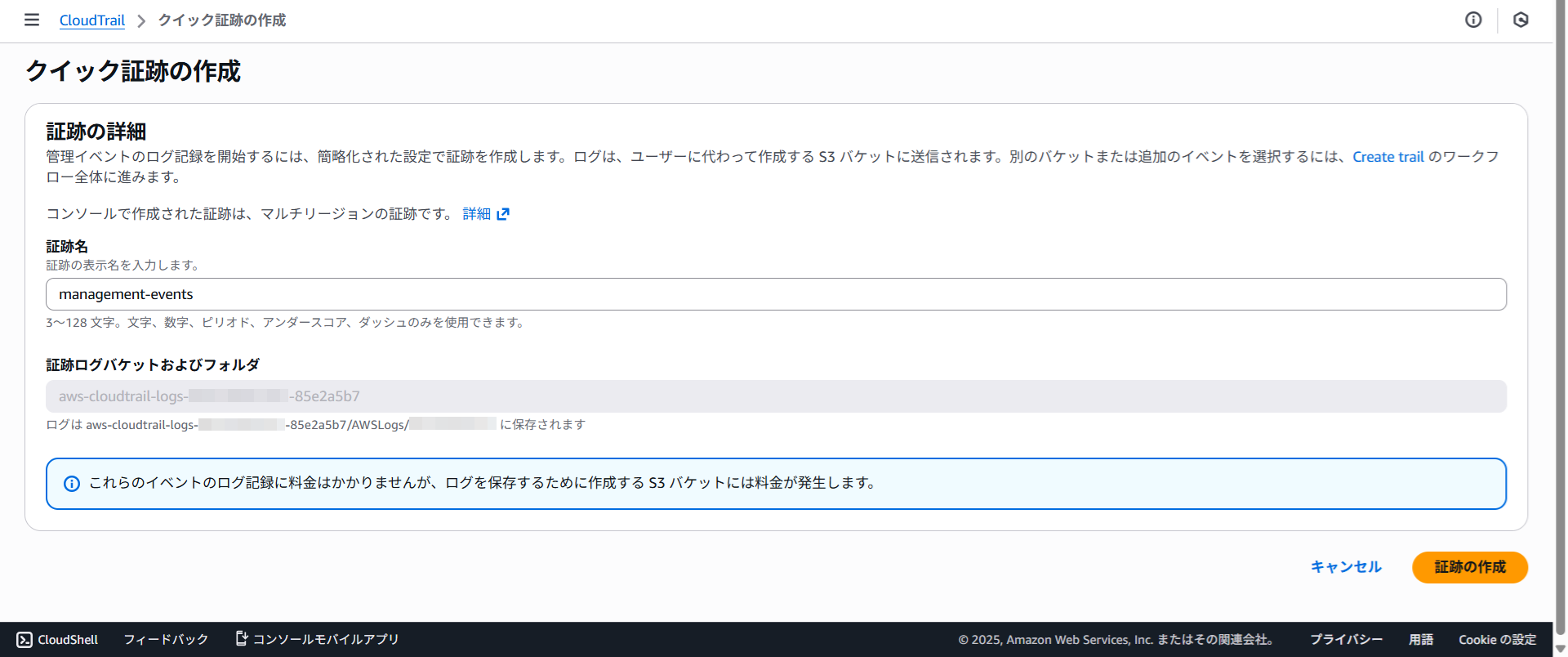Click the info panel icon in header
Viewport: 1568px width, 657px height.
pyautogui.click(x=1473, y=20)
